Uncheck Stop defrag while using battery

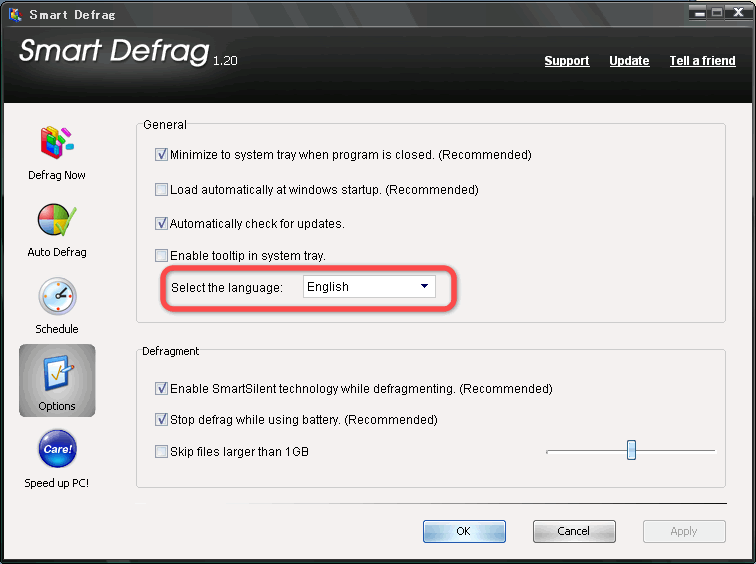(x=161, y=419)
